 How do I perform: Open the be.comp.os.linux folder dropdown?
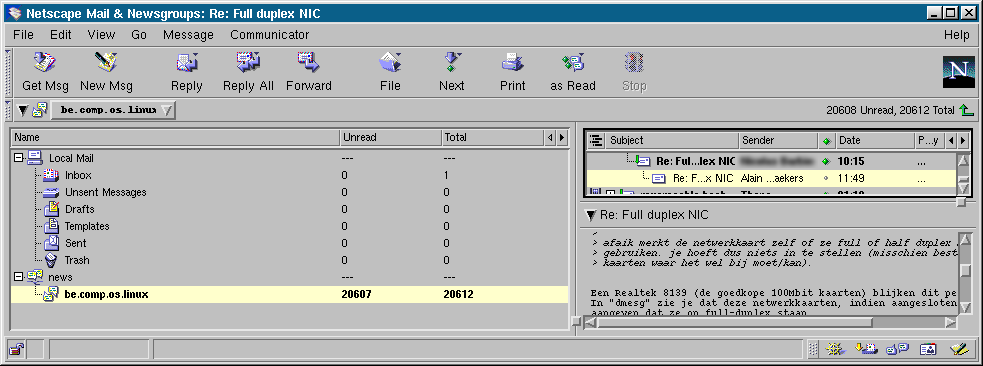pos(113,110)
